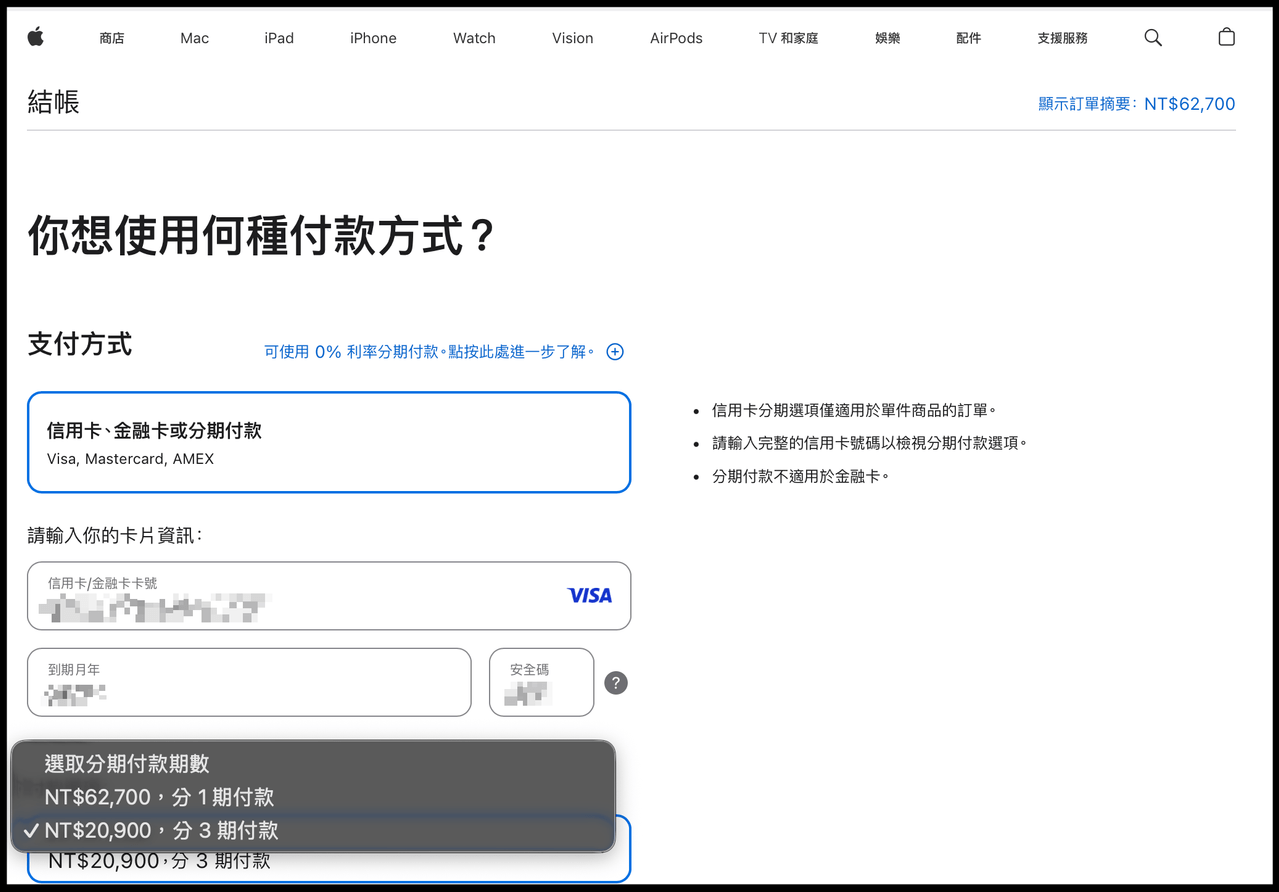Click the credit card number field

[x=329, y=596]
